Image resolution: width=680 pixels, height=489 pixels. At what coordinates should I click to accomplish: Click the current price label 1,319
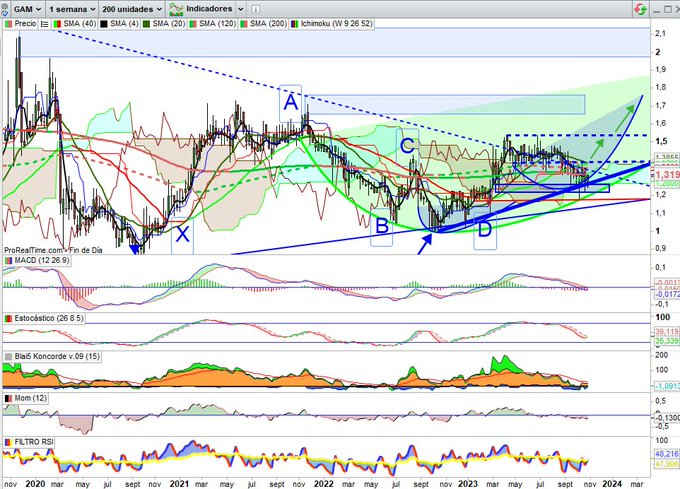(667, 175)
